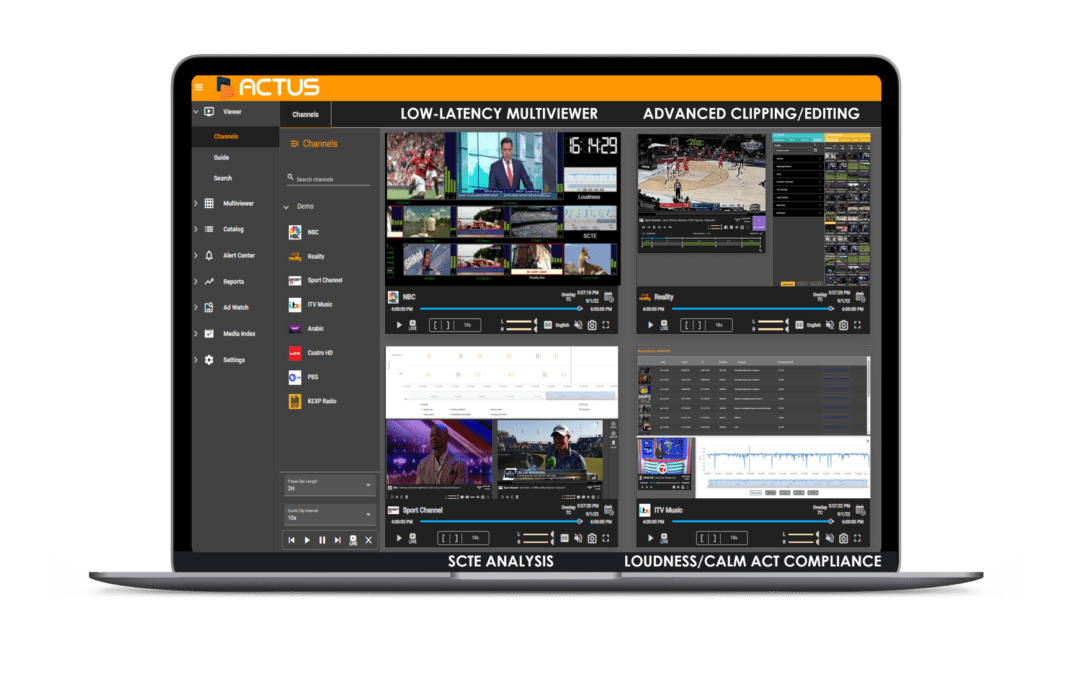This screenshot has height=675, width=1080.
Task: Set mark-out bracket in the NBC player
Action: point(447,325)
